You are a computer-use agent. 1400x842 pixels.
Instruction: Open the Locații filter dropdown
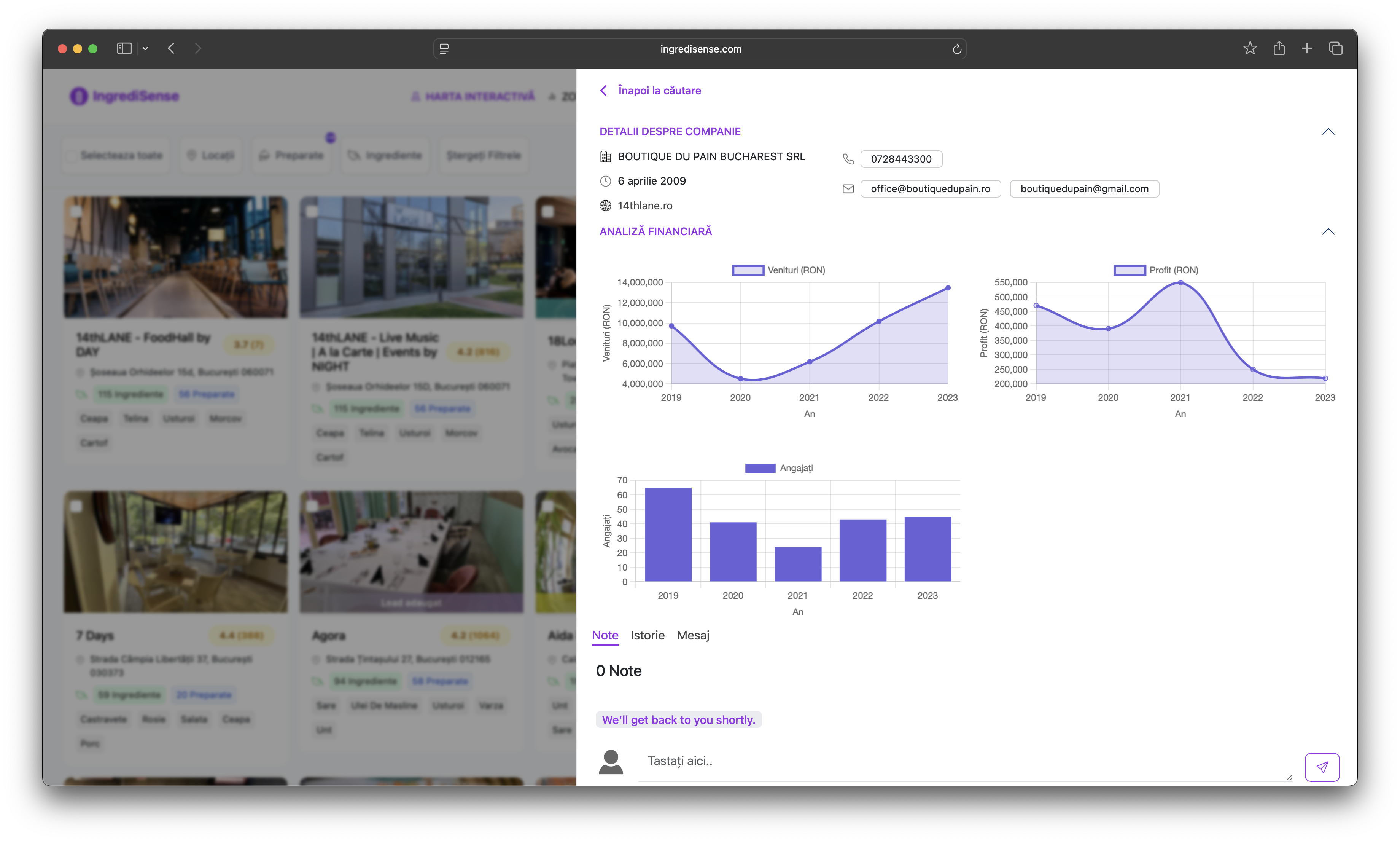211,155
